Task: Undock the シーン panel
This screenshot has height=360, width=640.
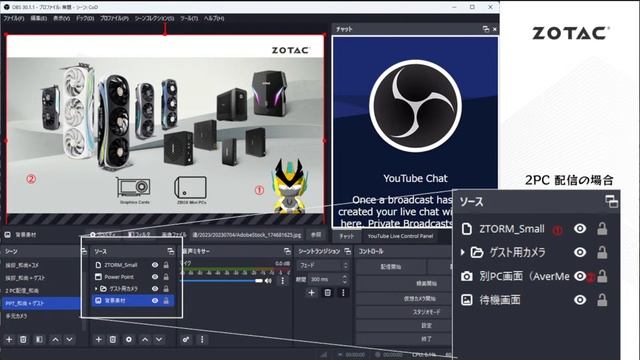Action: [84, 251]
